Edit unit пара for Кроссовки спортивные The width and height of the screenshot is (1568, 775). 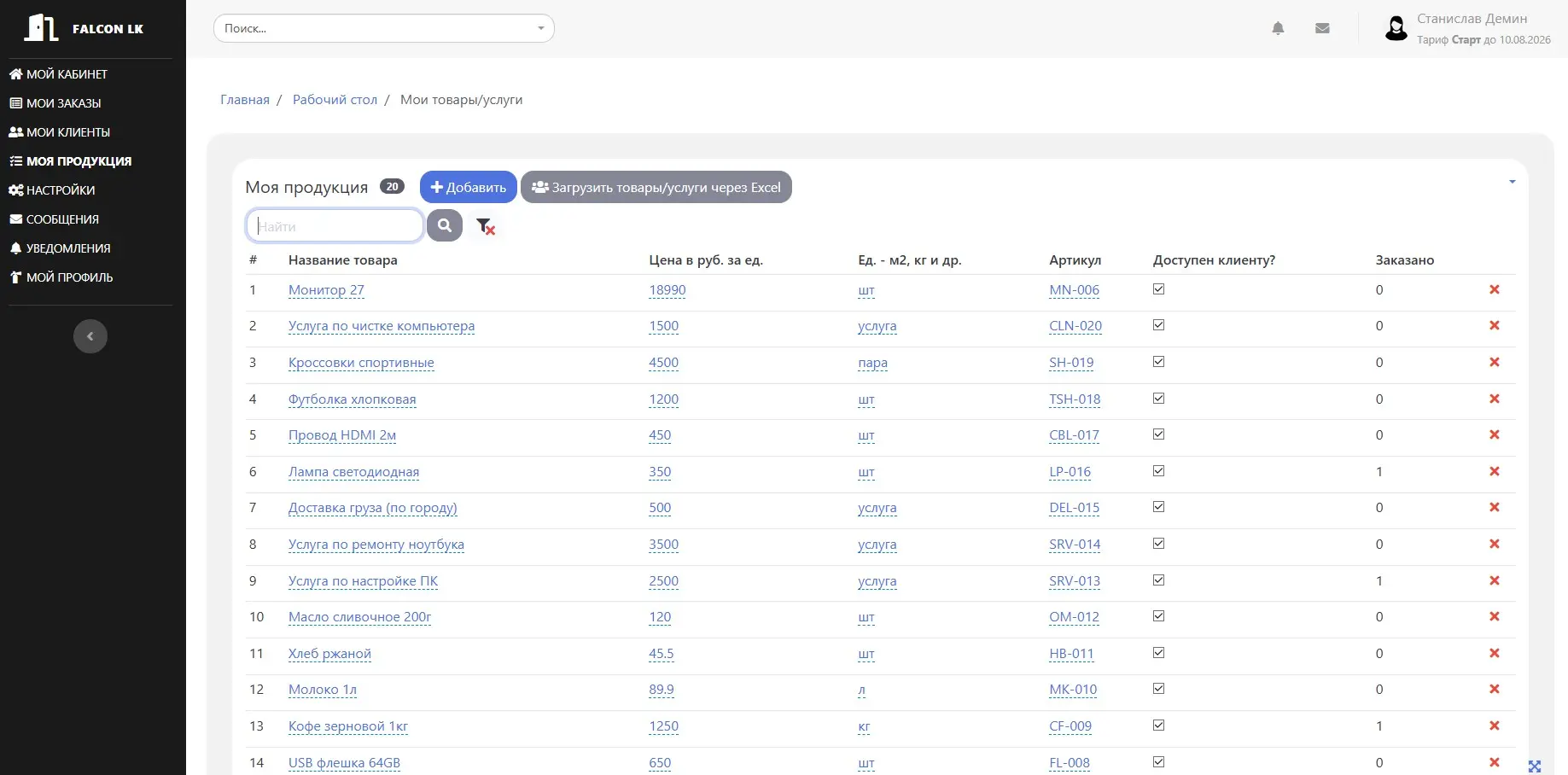[x=872, y=363]
